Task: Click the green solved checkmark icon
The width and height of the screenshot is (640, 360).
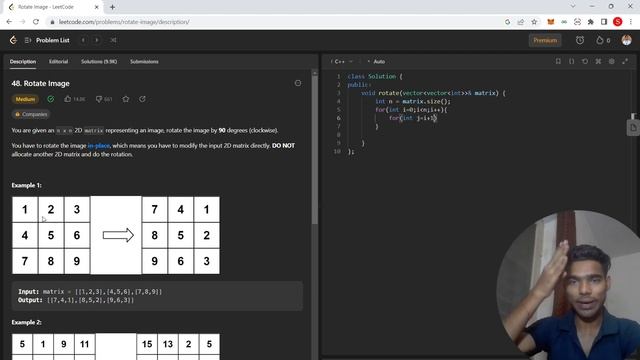Action: click(51, 99)
